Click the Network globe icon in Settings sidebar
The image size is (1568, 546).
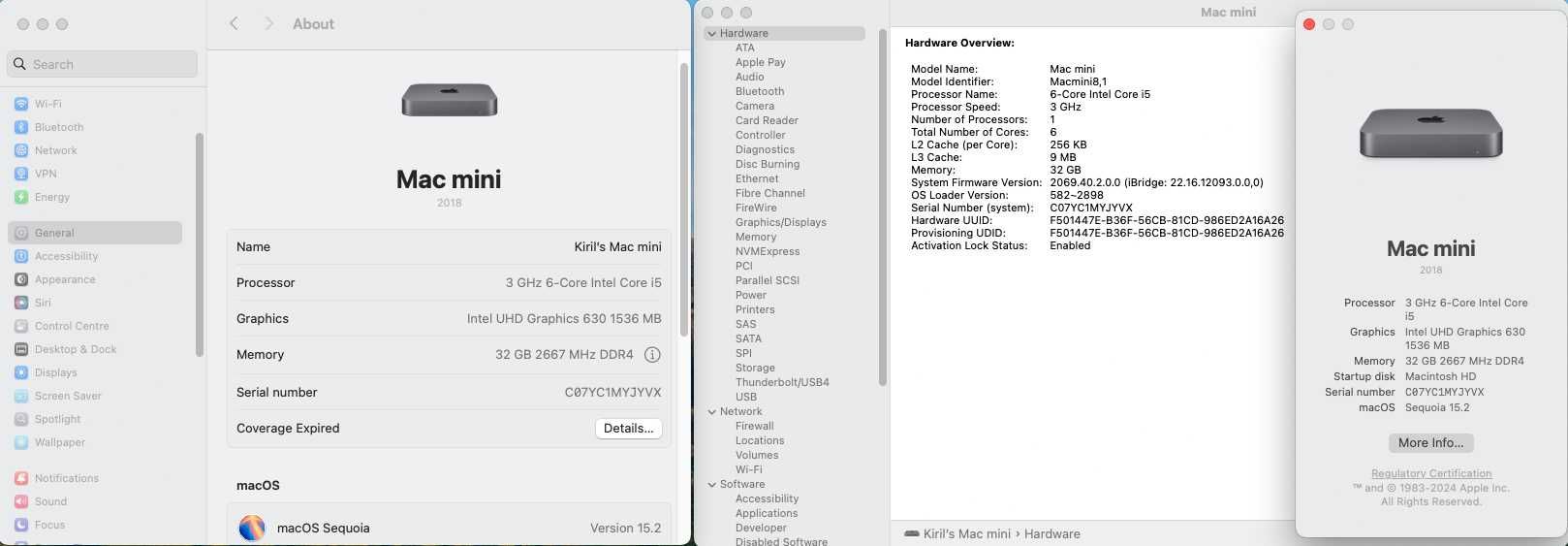click(x=21, y=150)
